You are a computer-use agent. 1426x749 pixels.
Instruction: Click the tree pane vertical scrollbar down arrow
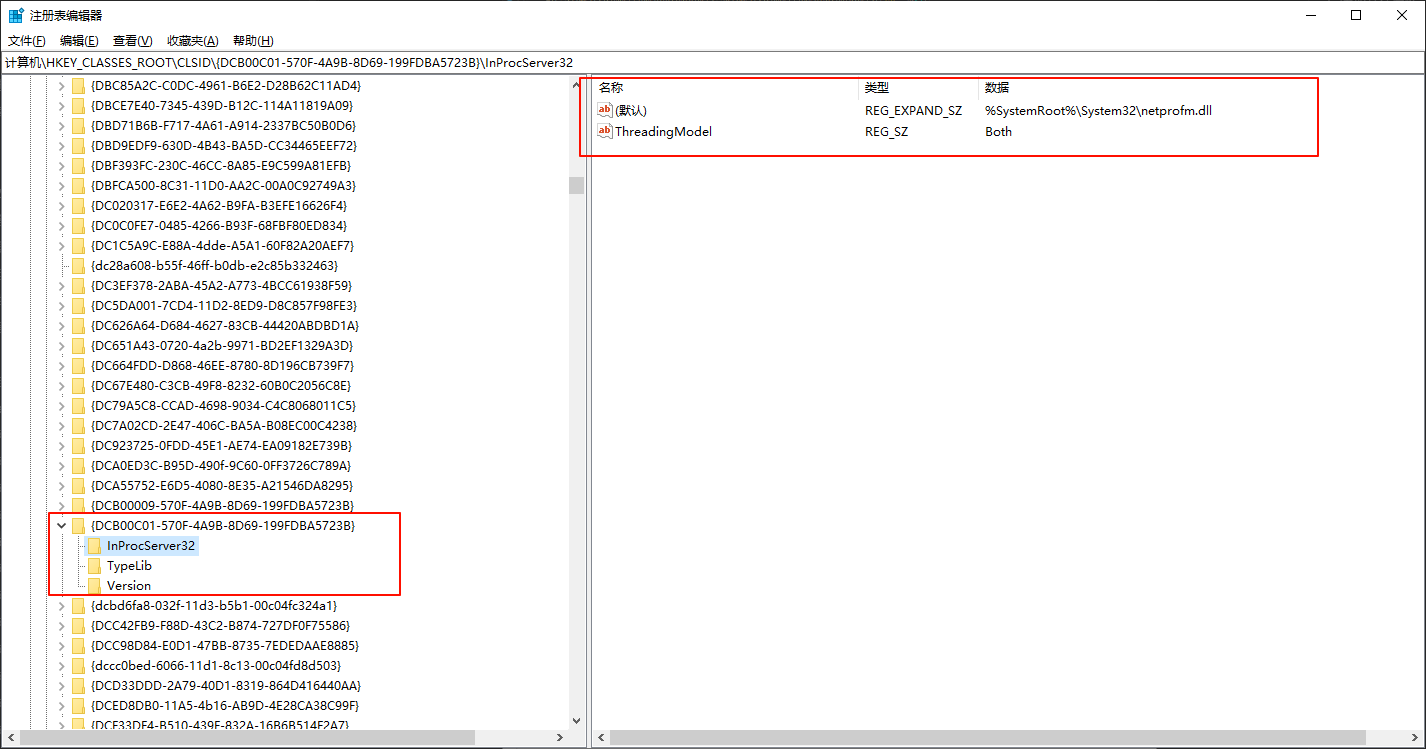coord(576,720)
